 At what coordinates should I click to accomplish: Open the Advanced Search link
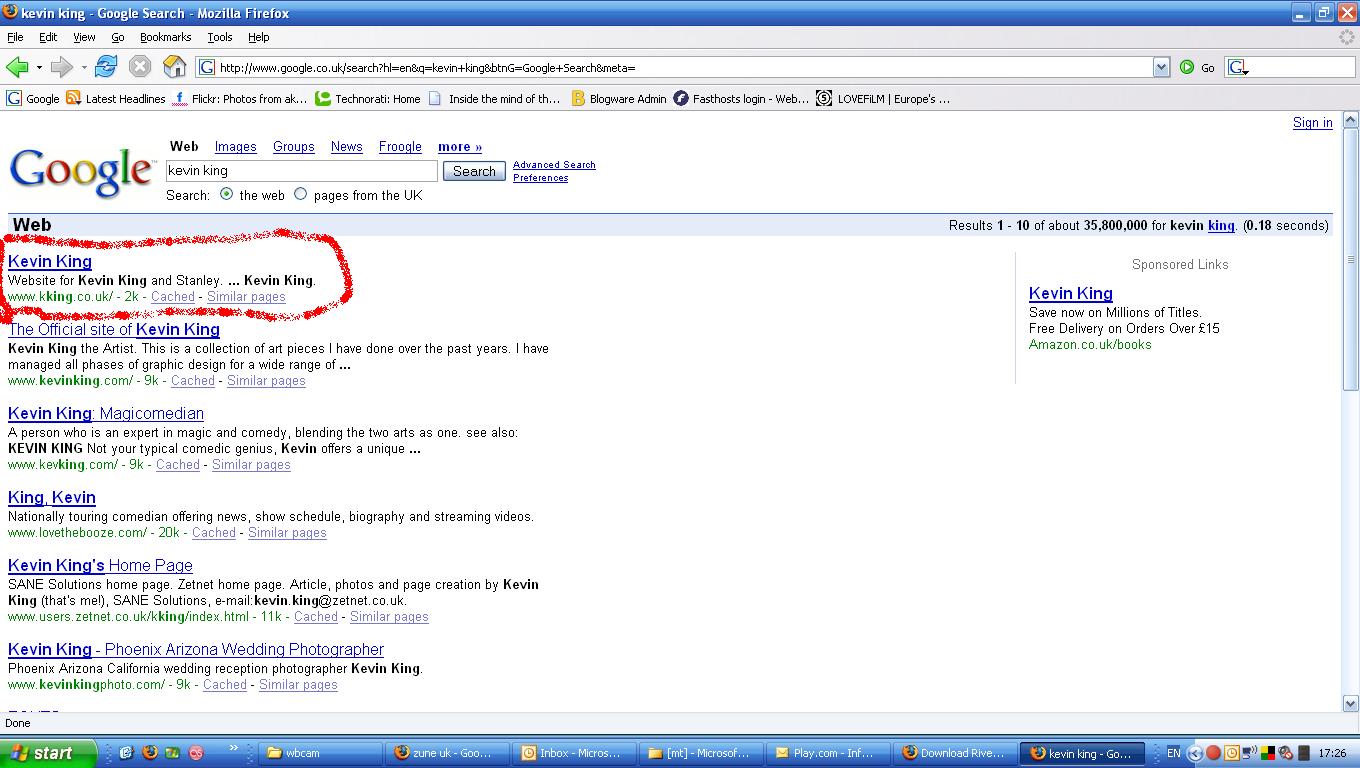point(554,165)
